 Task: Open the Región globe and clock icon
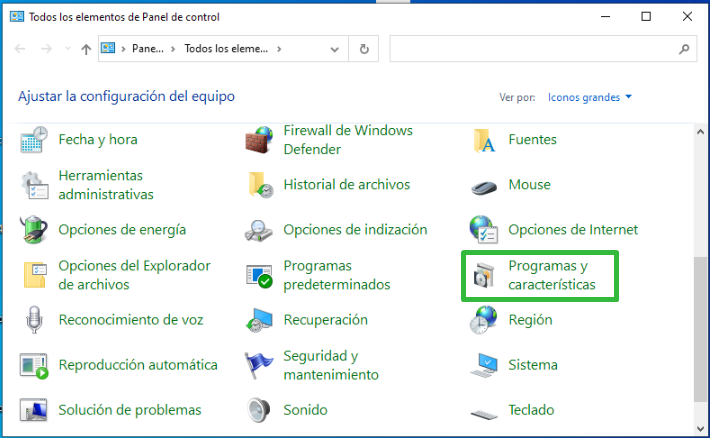click(483, 320)
